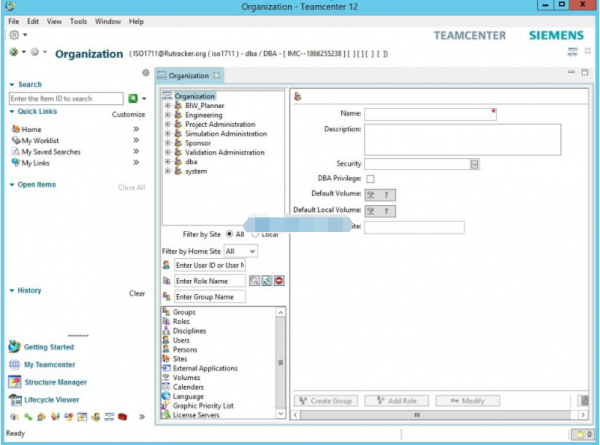Click the magnifier find icon beside role field
The width and height of the screenshot is (600, 445).
coord(254,281)
